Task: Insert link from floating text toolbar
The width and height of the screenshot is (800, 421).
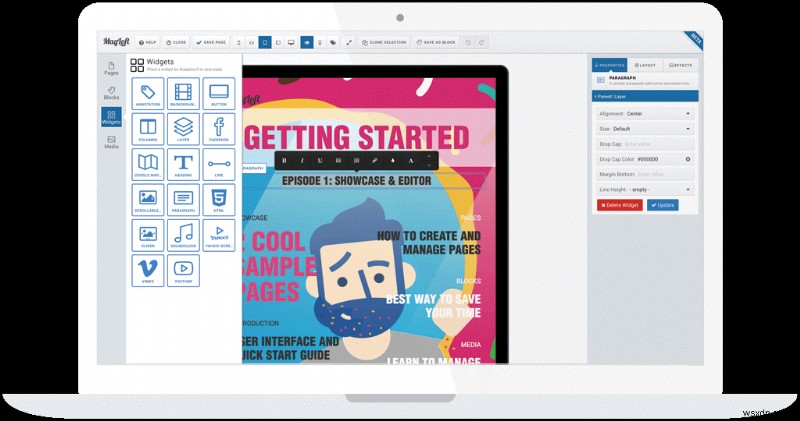Action: [374, 161]
